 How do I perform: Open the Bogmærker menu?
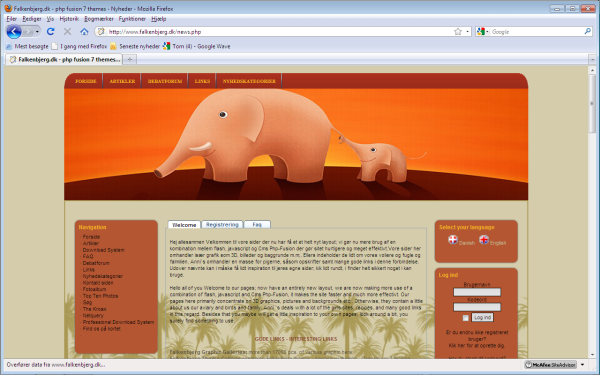pos(99,19)
